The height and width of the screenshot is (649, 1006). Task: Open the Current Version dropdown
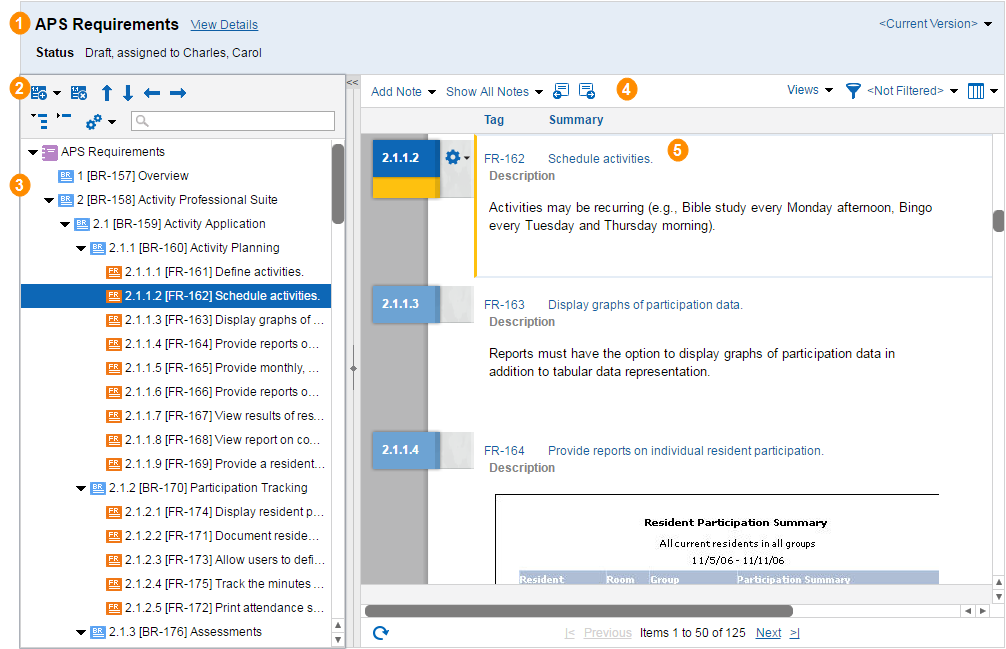pyautogui.click(x=935, y=24)
